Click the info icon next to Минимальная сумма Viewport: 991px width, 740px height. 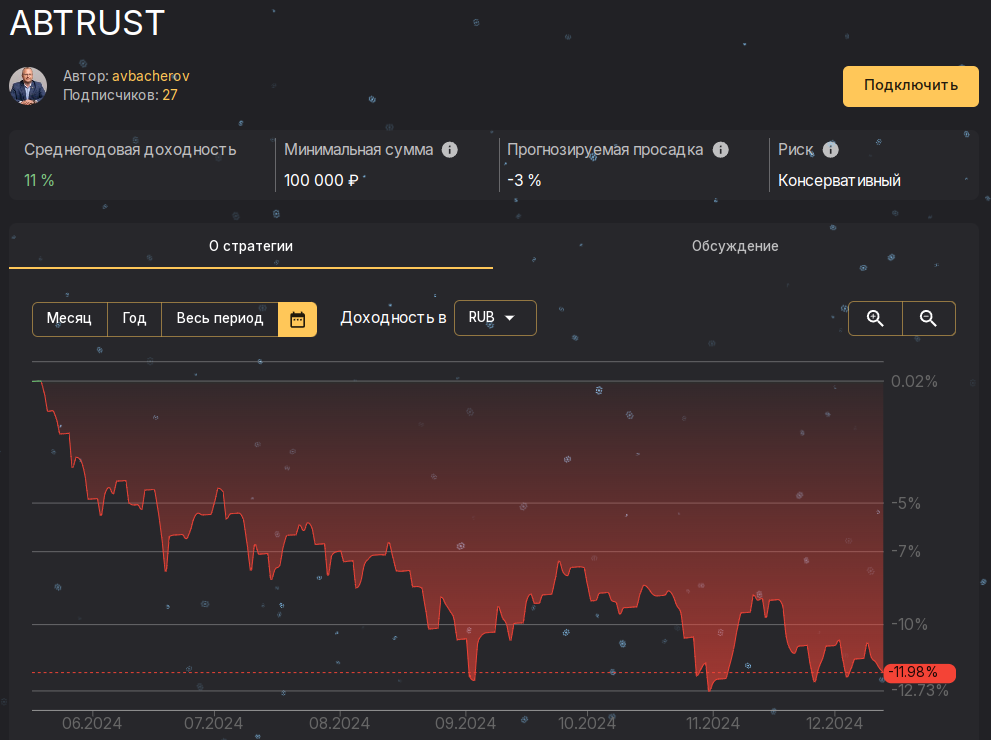[450, 149]
